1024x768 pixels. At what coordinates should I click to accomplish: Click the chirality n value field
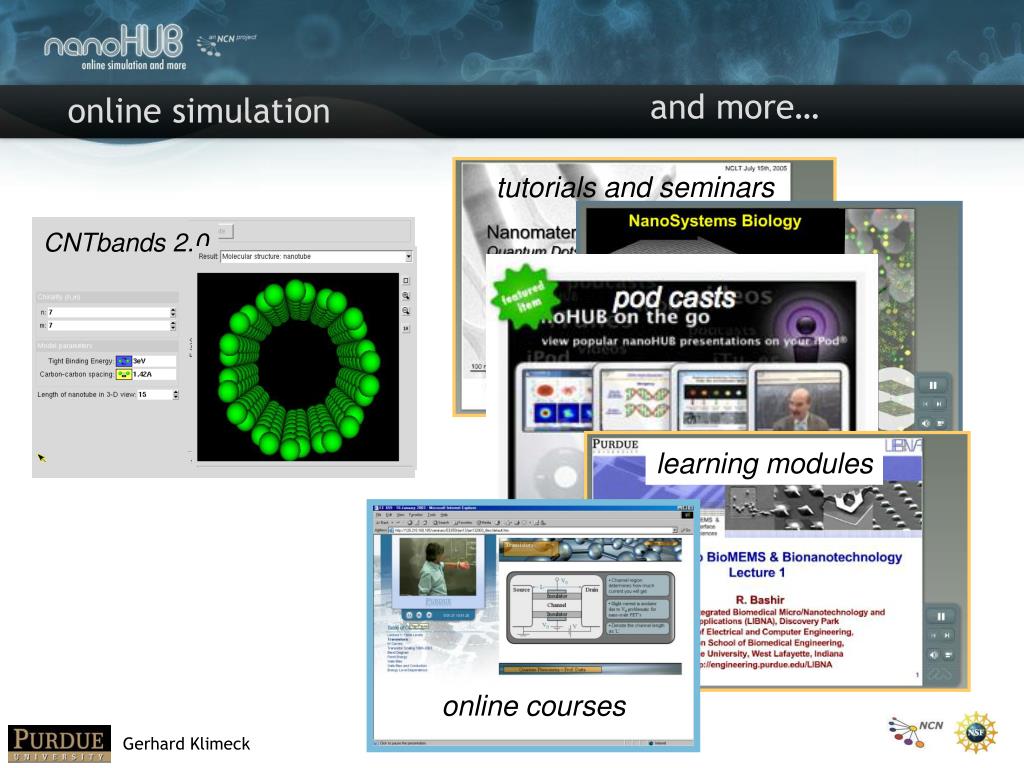[x=108, y=312]
